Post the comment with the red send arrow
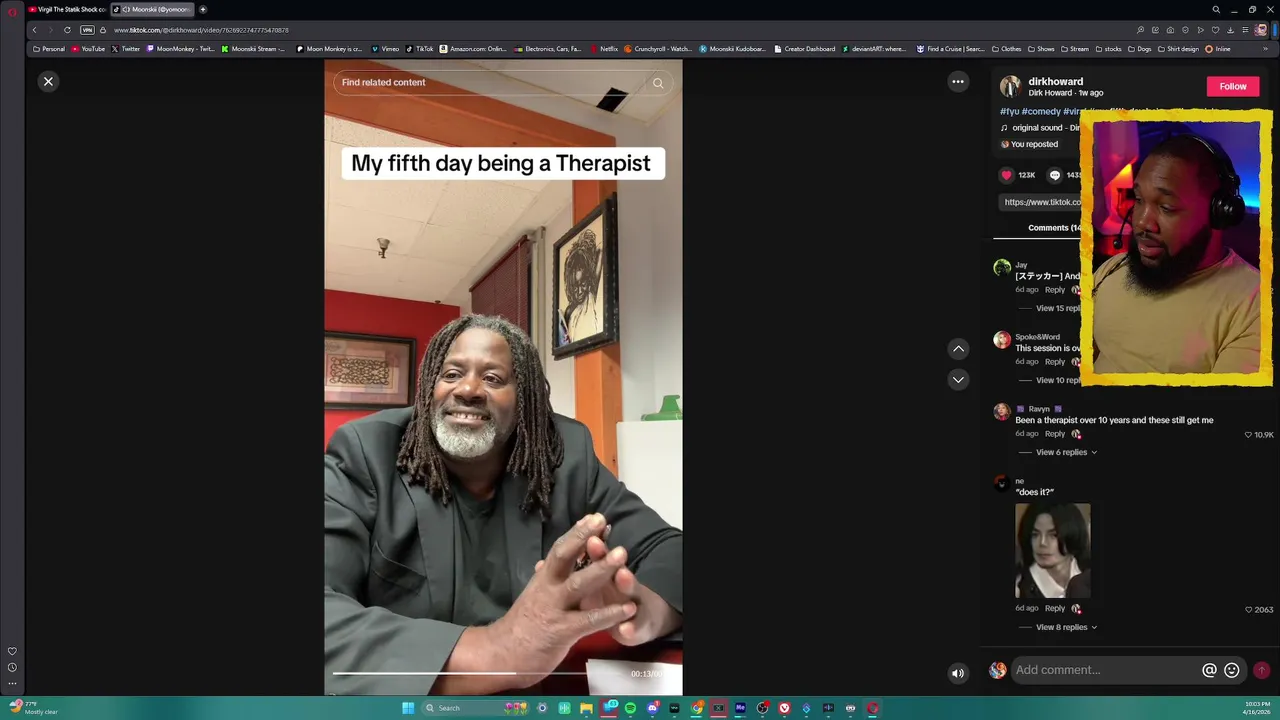 pos(1261,670)
